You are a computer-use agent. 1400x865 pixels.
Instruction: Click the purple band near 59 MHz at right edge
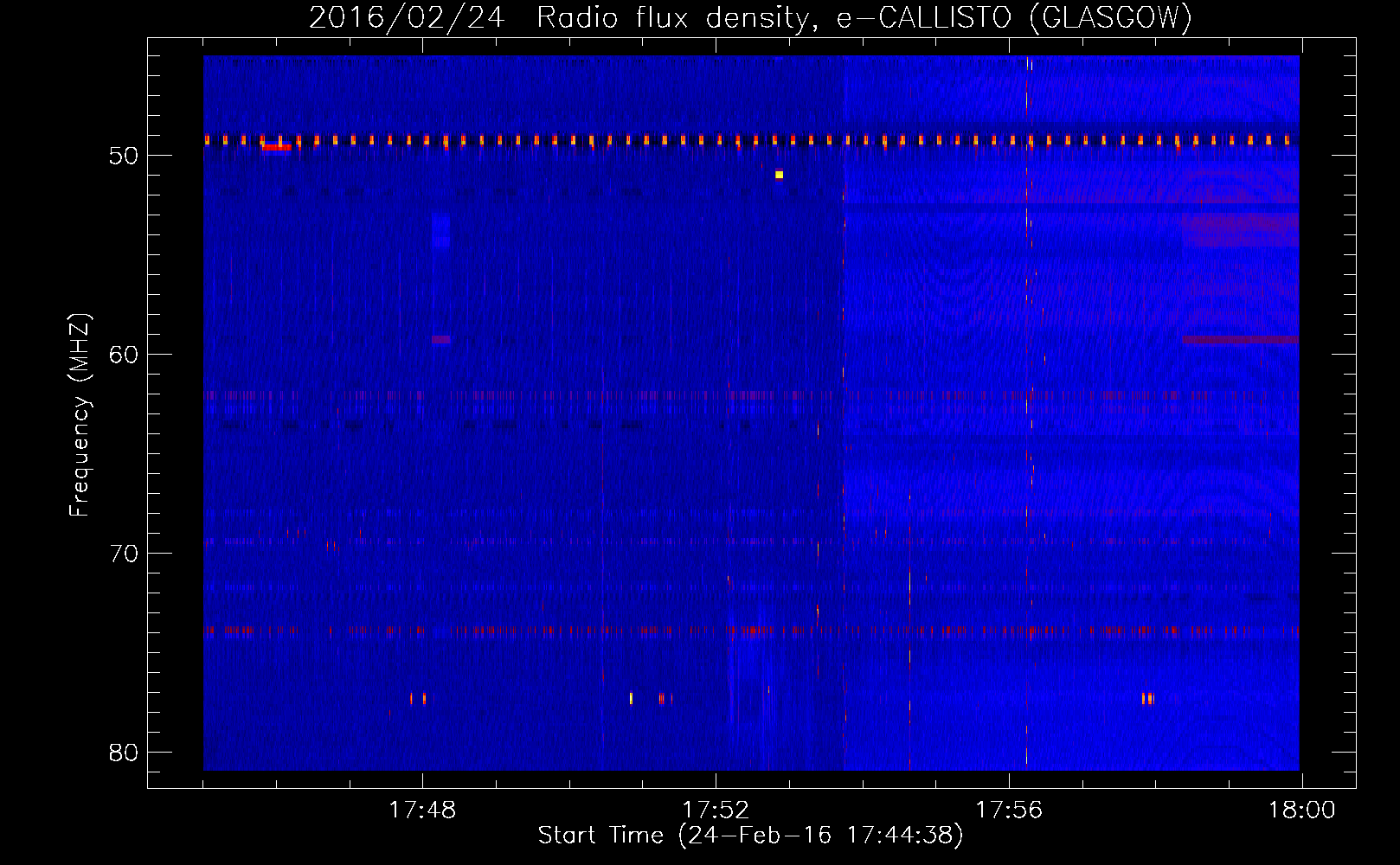coord(1241,340)
